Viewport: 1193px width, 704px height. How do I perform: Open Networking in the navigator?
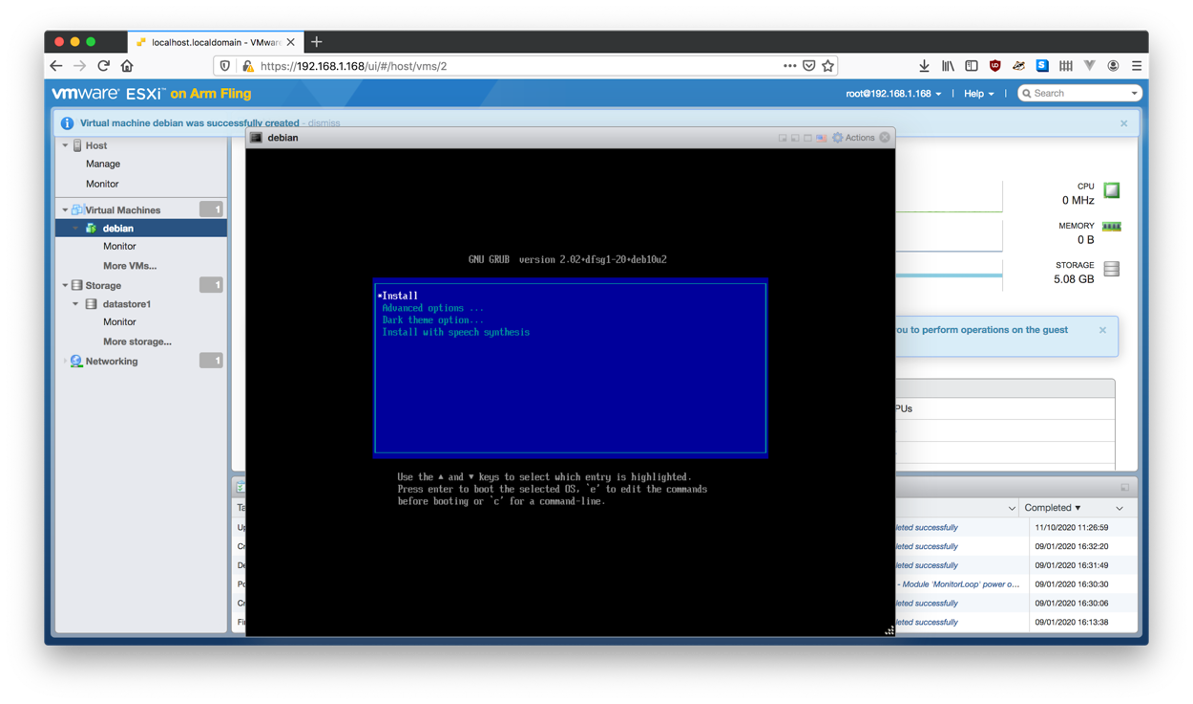112,362
